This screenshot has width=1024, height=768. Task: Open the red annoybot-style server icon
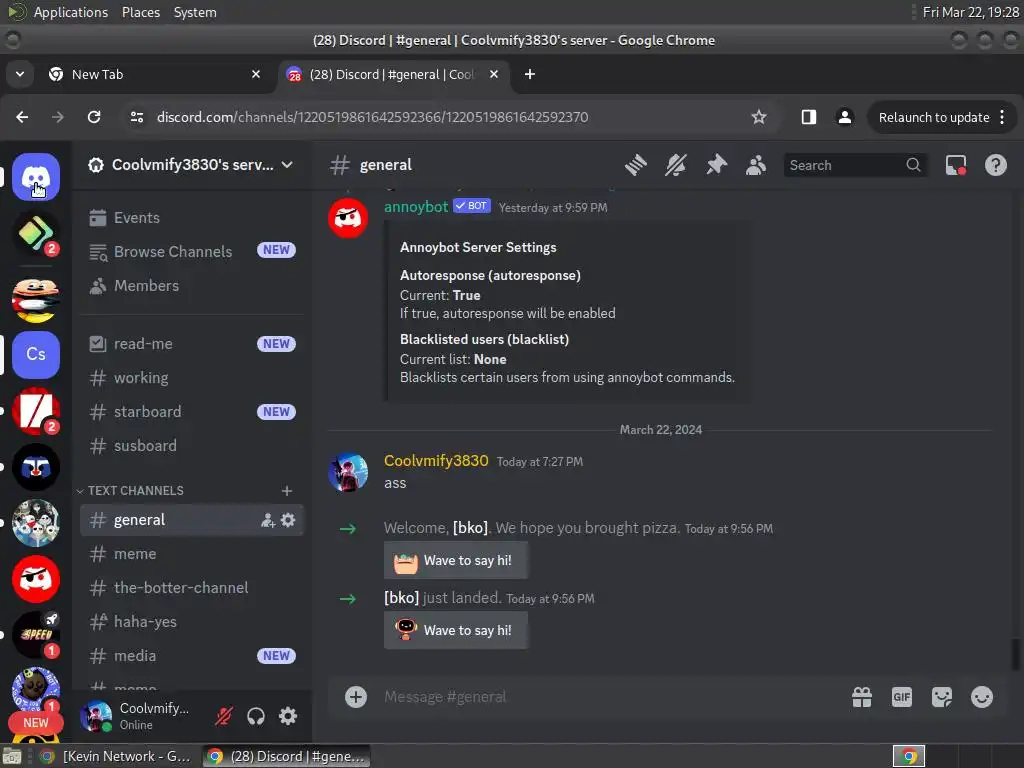(x=36, y=579)
